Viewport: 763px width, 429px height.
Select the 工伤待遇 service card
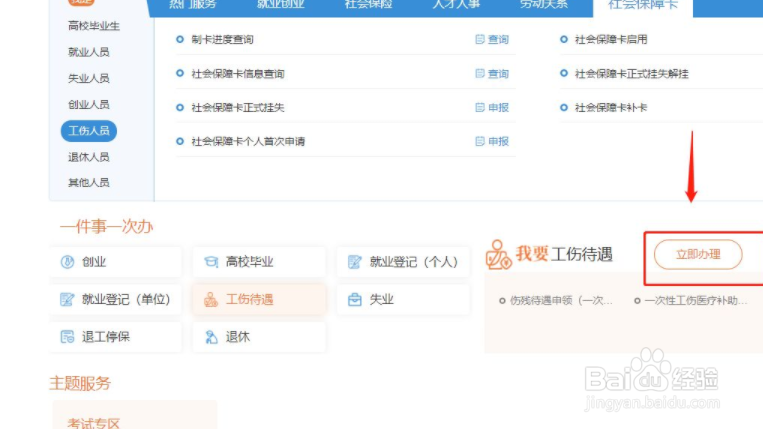pos(259,299)
